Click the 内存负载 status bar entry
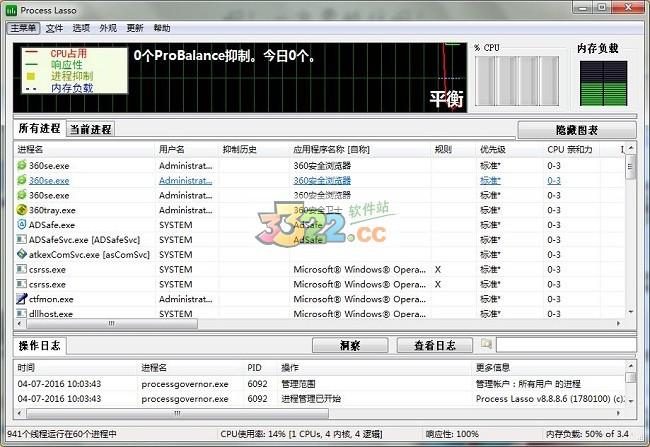The width and height of the screenshot is (650, 447). (587, 434)
